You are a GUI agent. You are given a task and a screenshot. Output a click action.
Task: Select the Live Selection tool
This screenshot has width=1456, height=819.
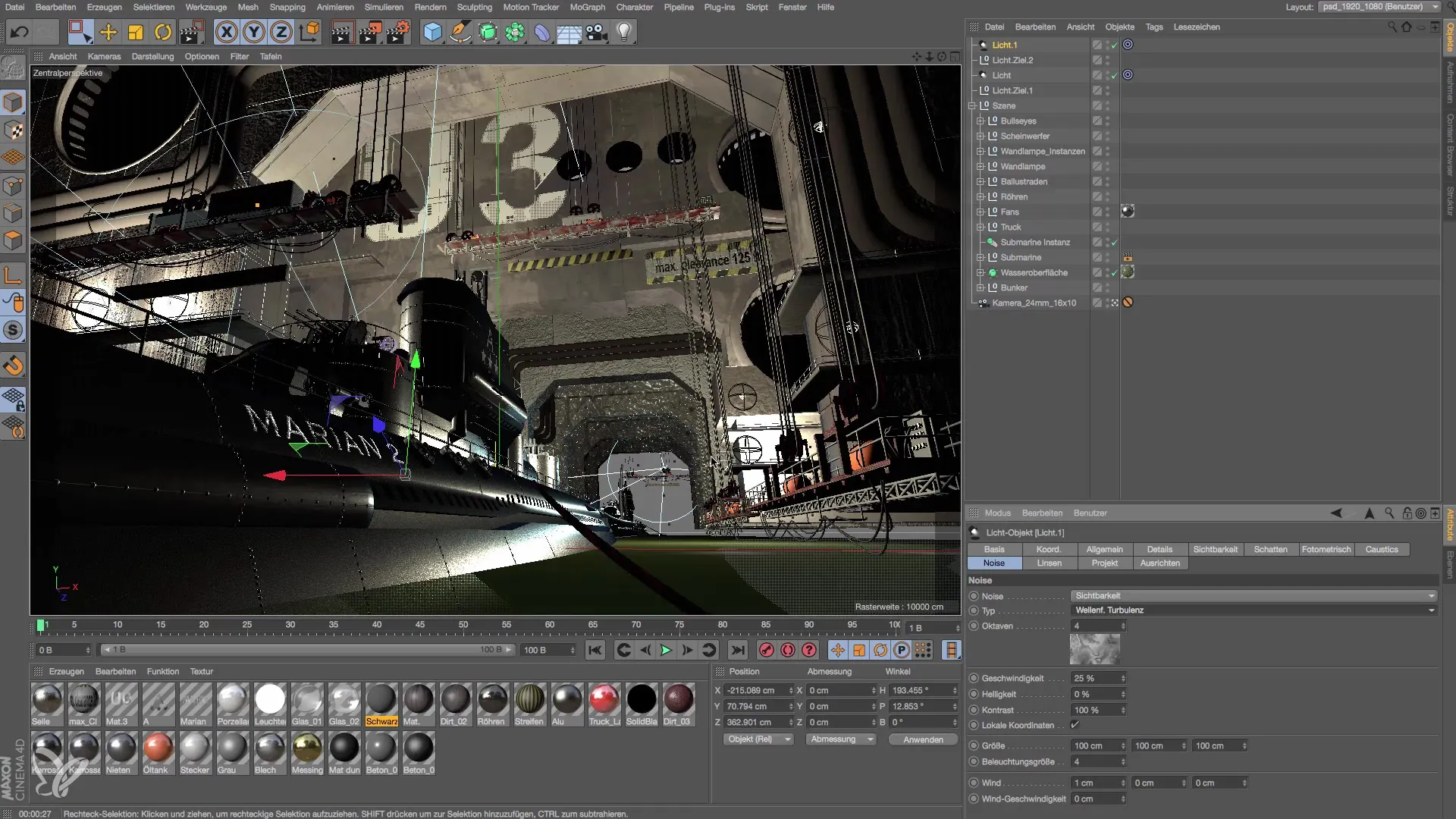(x=80, y=32)
